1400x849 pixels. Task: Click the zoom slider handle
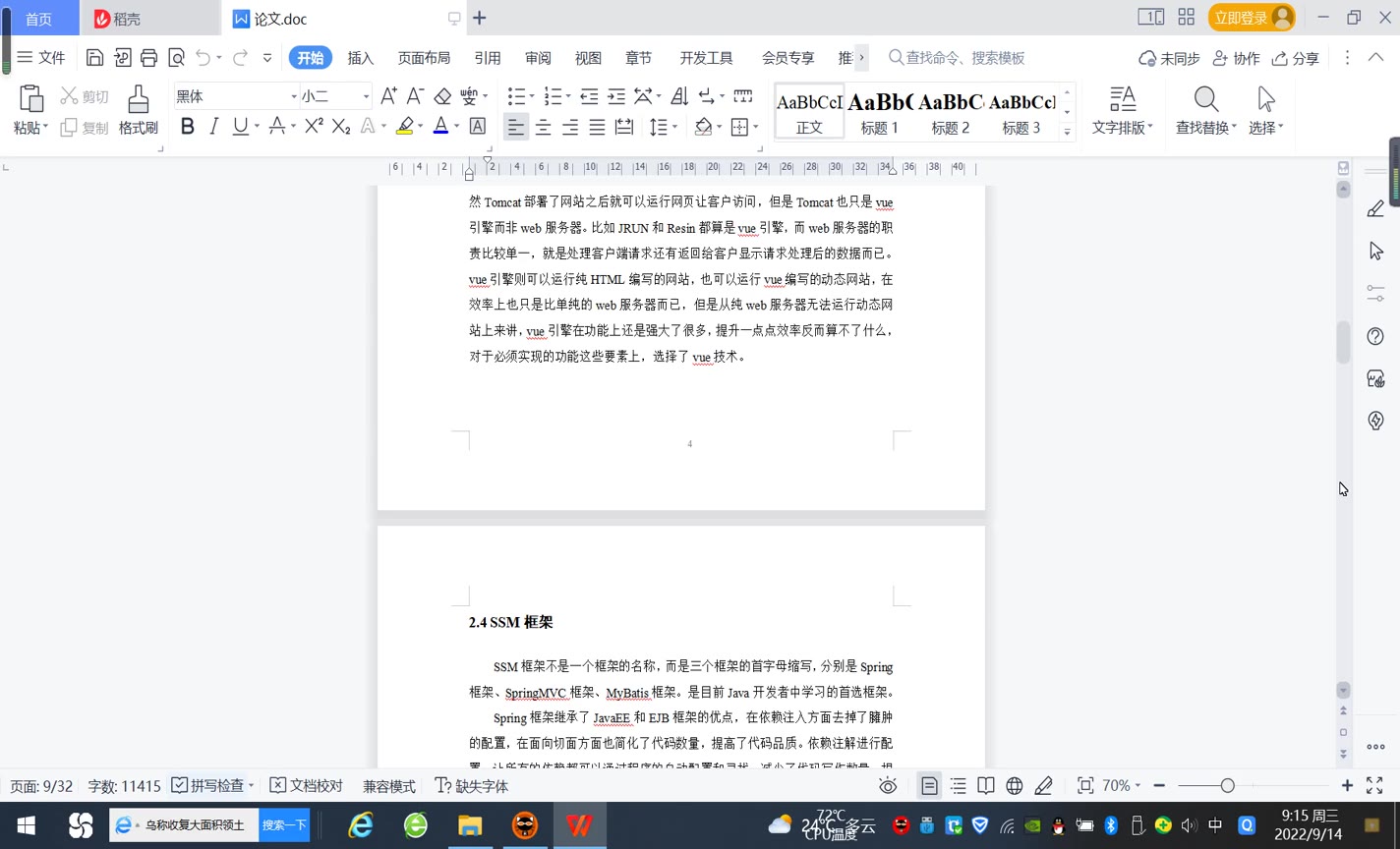tap(1227, 785)
